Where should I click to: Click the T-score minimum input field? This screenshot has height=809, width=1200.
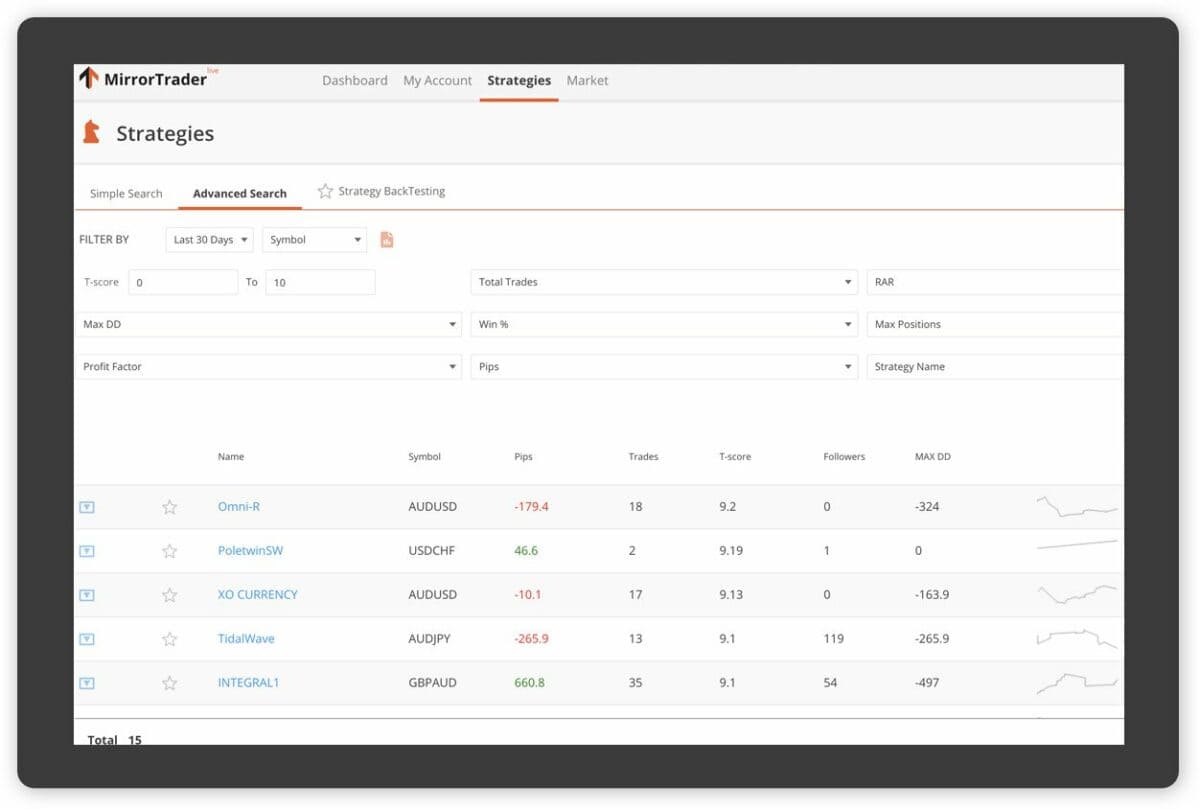pyautogui.click(x=183, y=282)
